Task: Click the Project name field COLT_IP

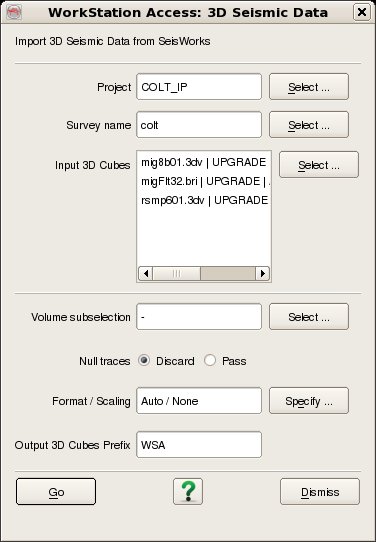Action: (x=199, y=87)
